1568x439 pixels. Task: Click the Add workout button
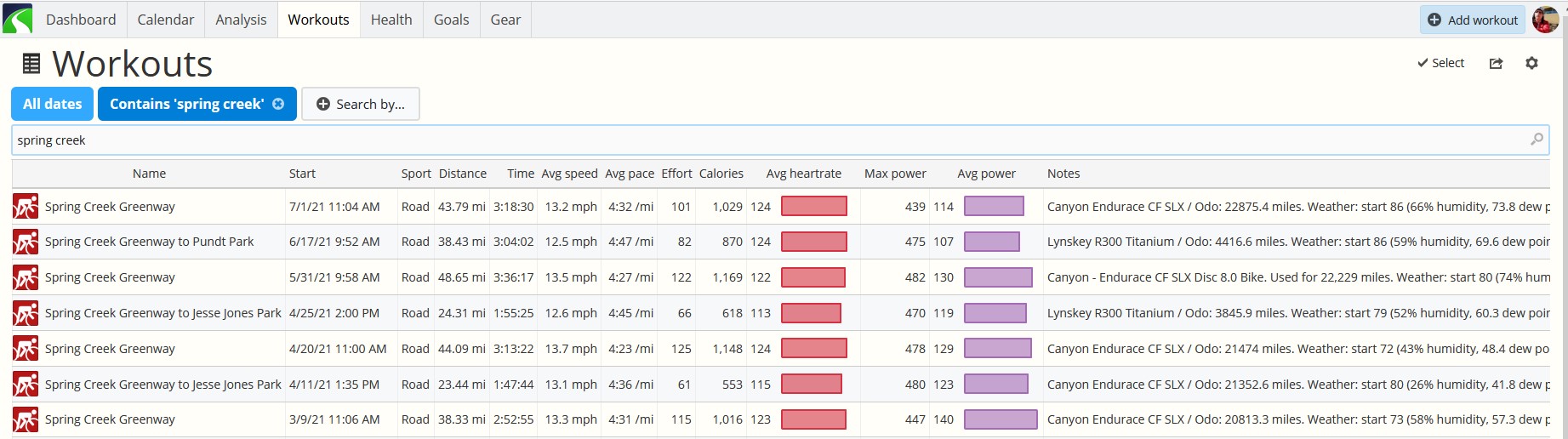coord(1473,20)
